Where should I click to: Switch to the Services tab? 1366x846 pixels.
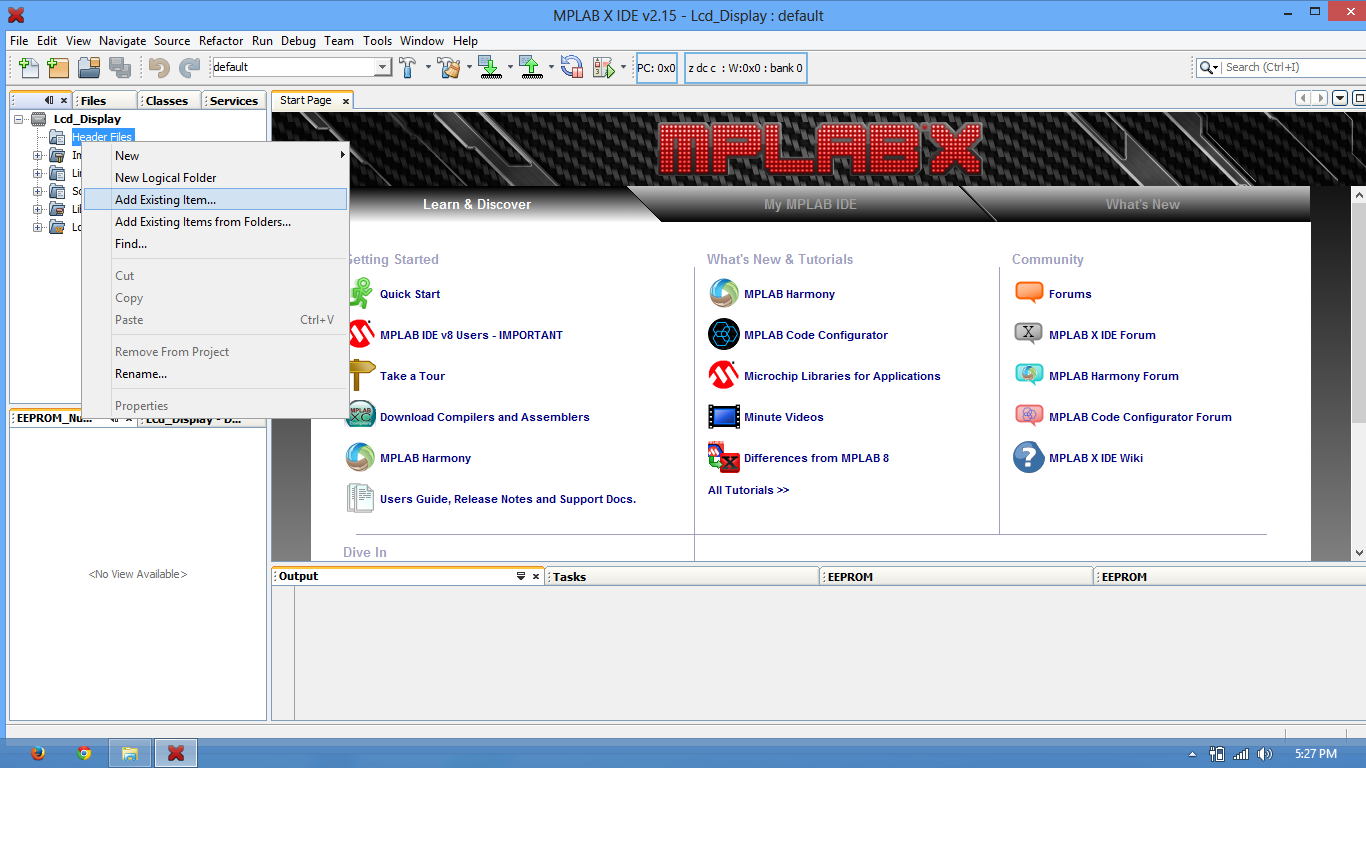click(x=234, y=100)
